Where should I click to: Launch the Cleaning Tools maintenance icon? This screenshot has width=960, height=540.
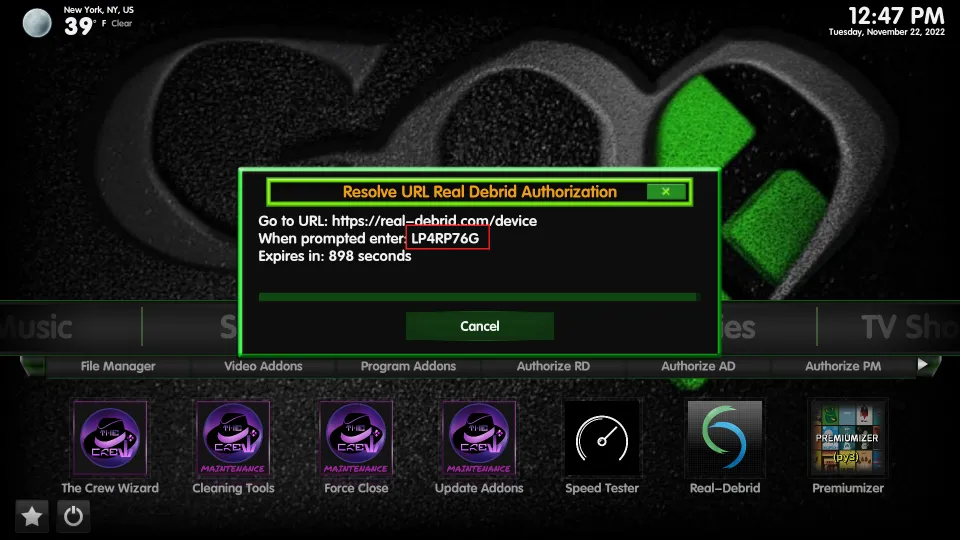coord(233,438)
